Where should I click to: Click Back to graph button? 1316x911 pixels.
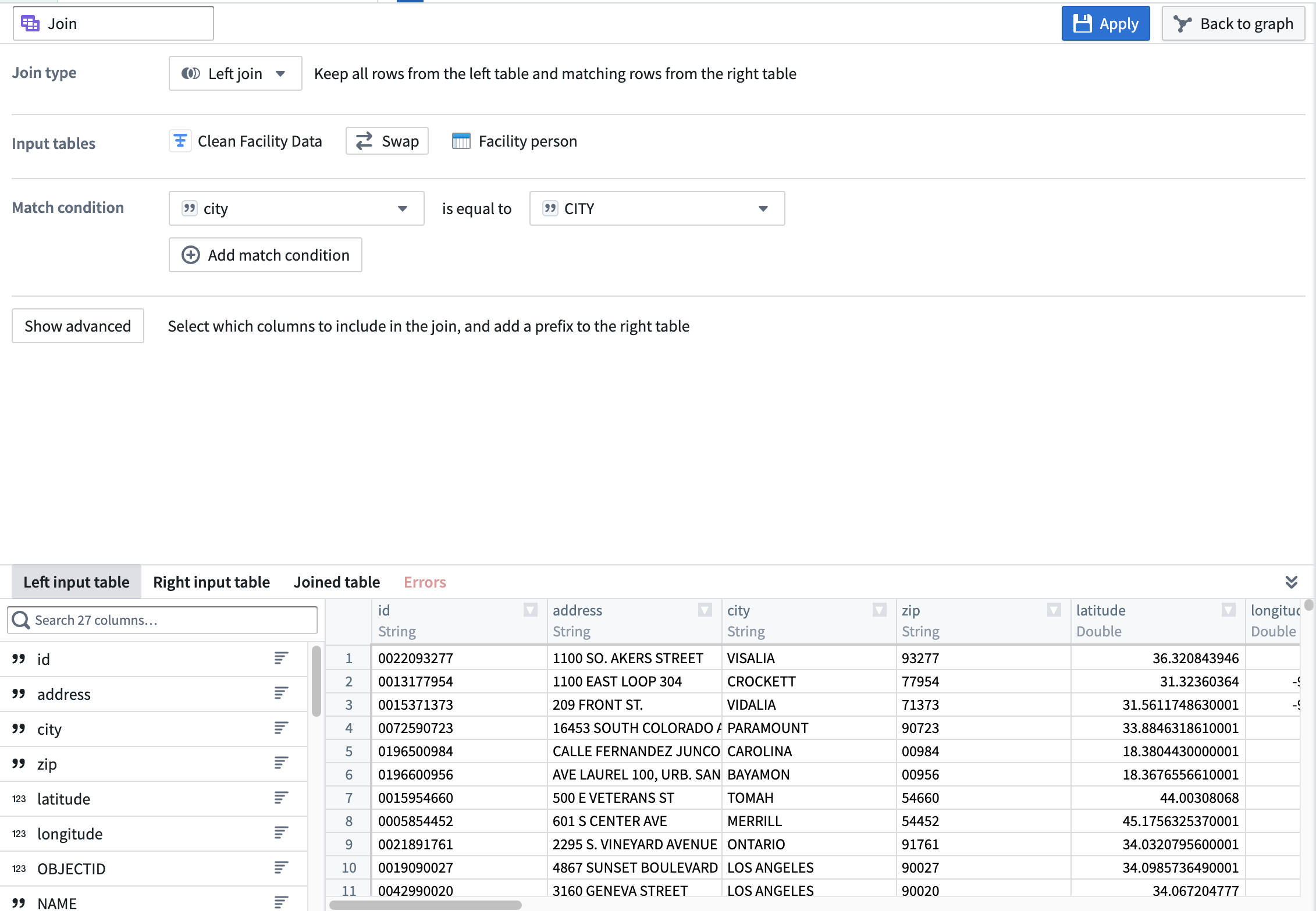tap(1233, 23)
